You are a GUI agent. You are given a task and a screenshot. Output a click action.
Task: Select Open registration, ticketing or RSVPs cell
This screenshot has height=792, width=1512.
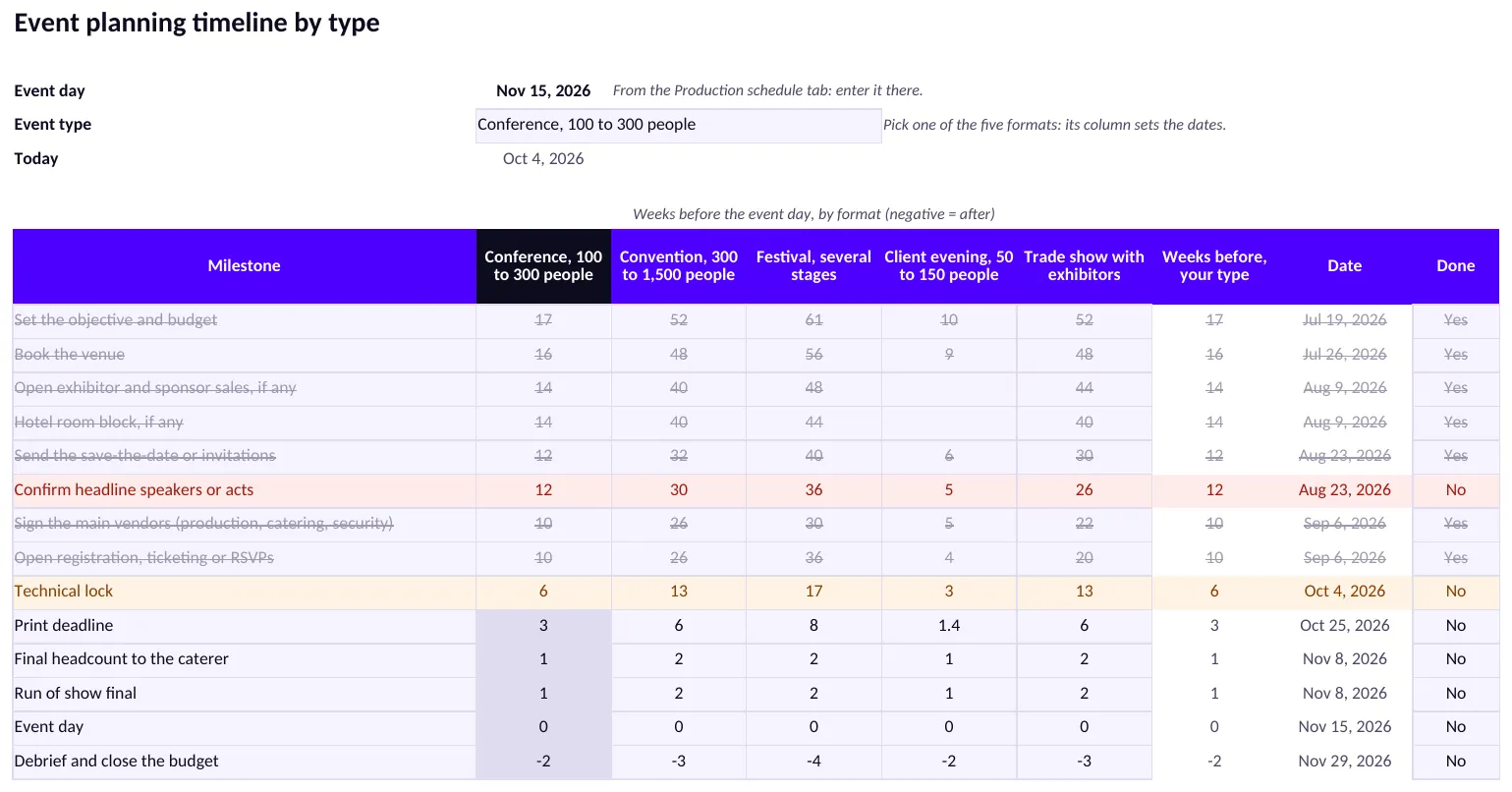click(x=245, y=558)
